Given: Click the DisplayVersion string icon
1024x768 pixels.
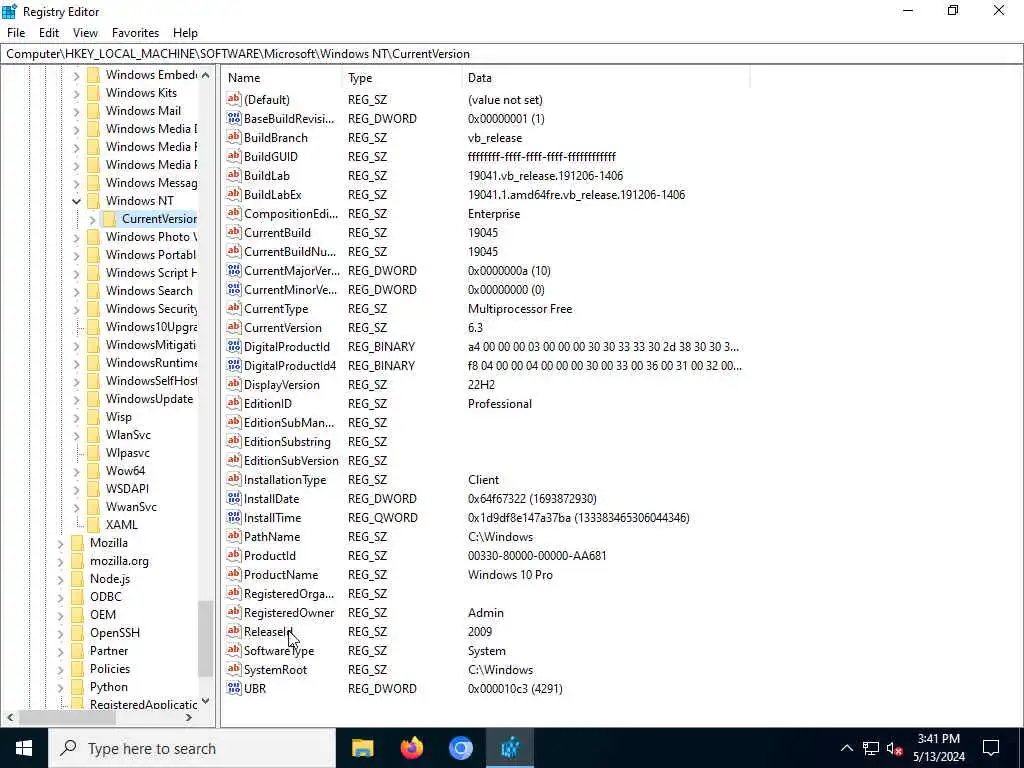Looking at the screenshot, I should coord(234,384).
